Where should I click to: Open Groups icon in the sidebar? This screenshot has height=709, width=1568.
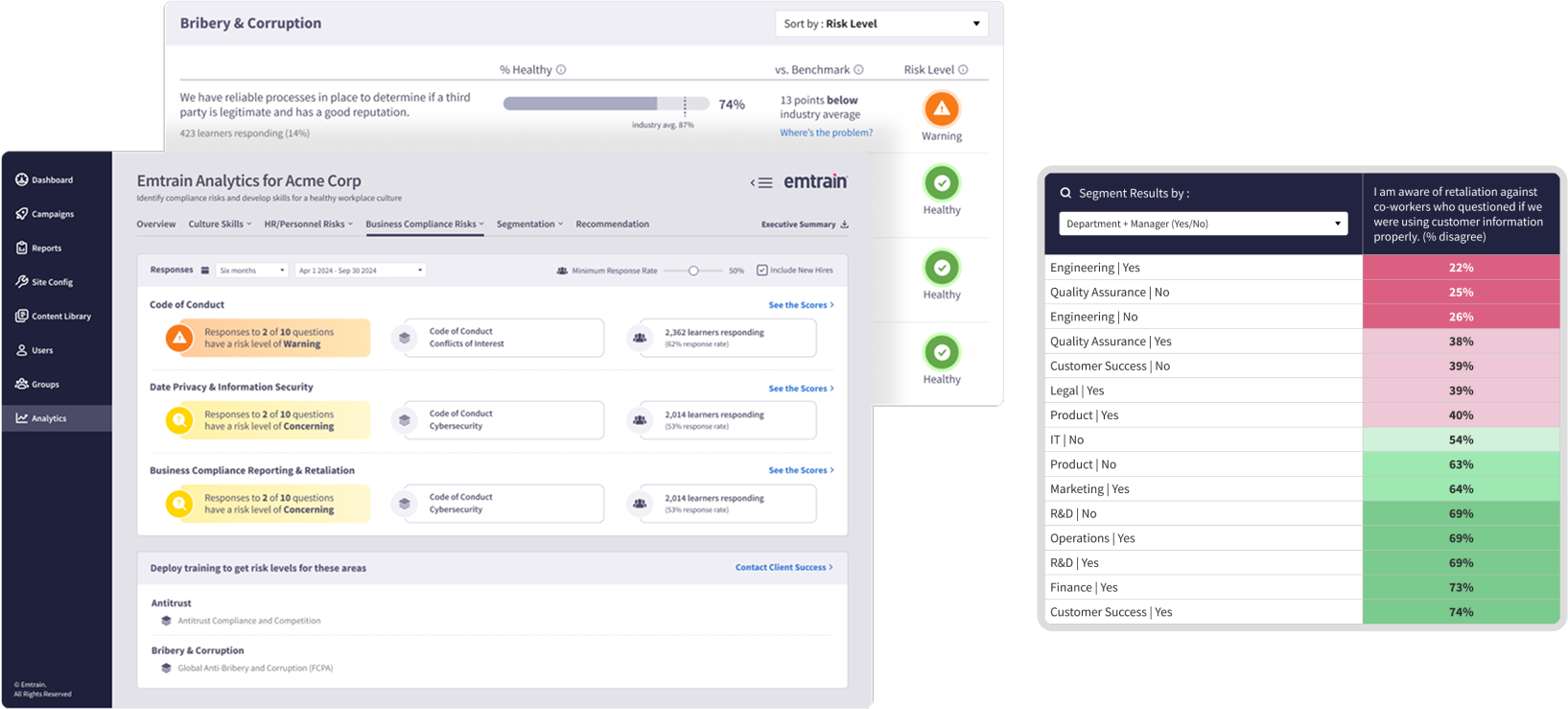21,384
